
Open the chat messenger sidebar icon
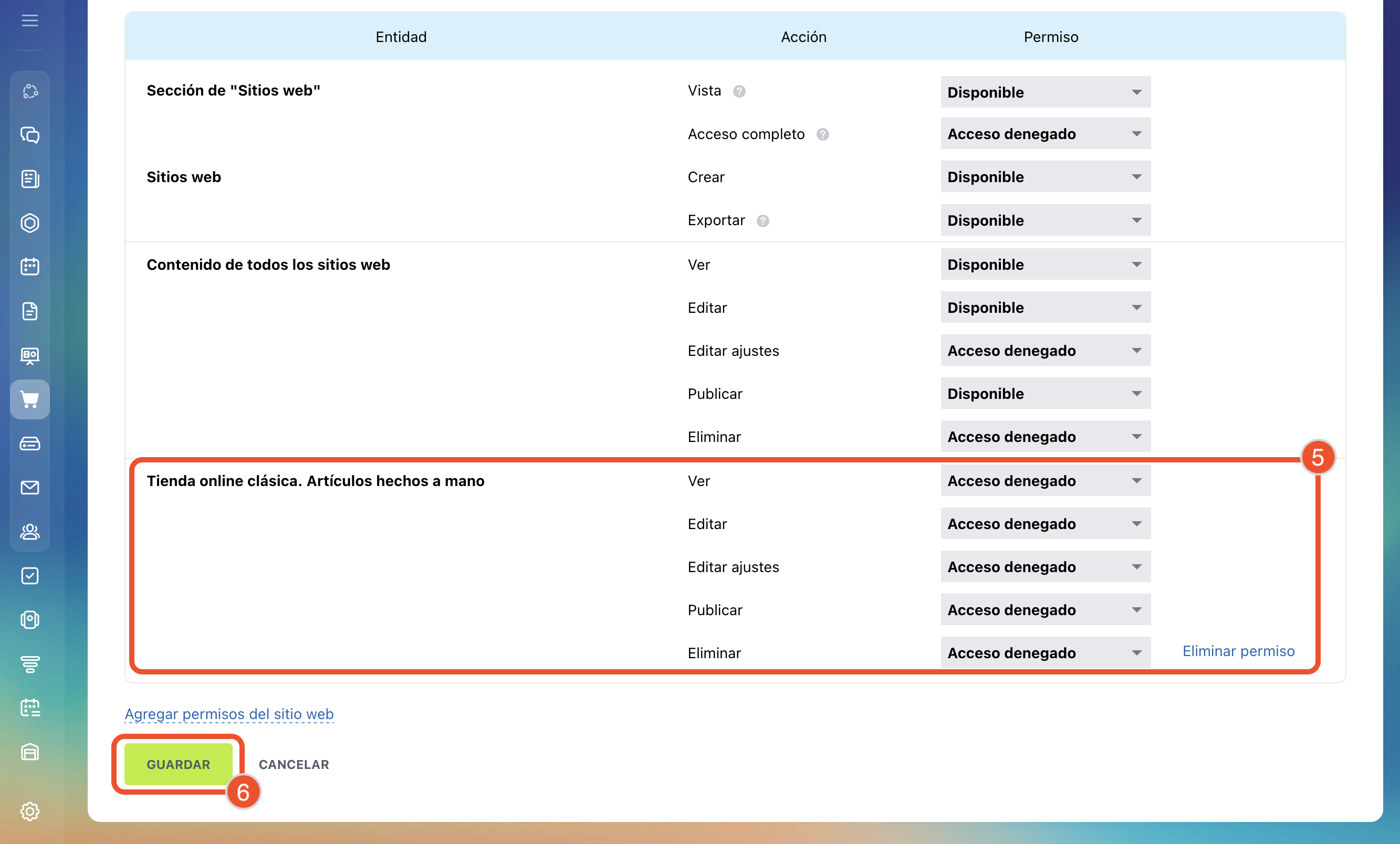29,135
